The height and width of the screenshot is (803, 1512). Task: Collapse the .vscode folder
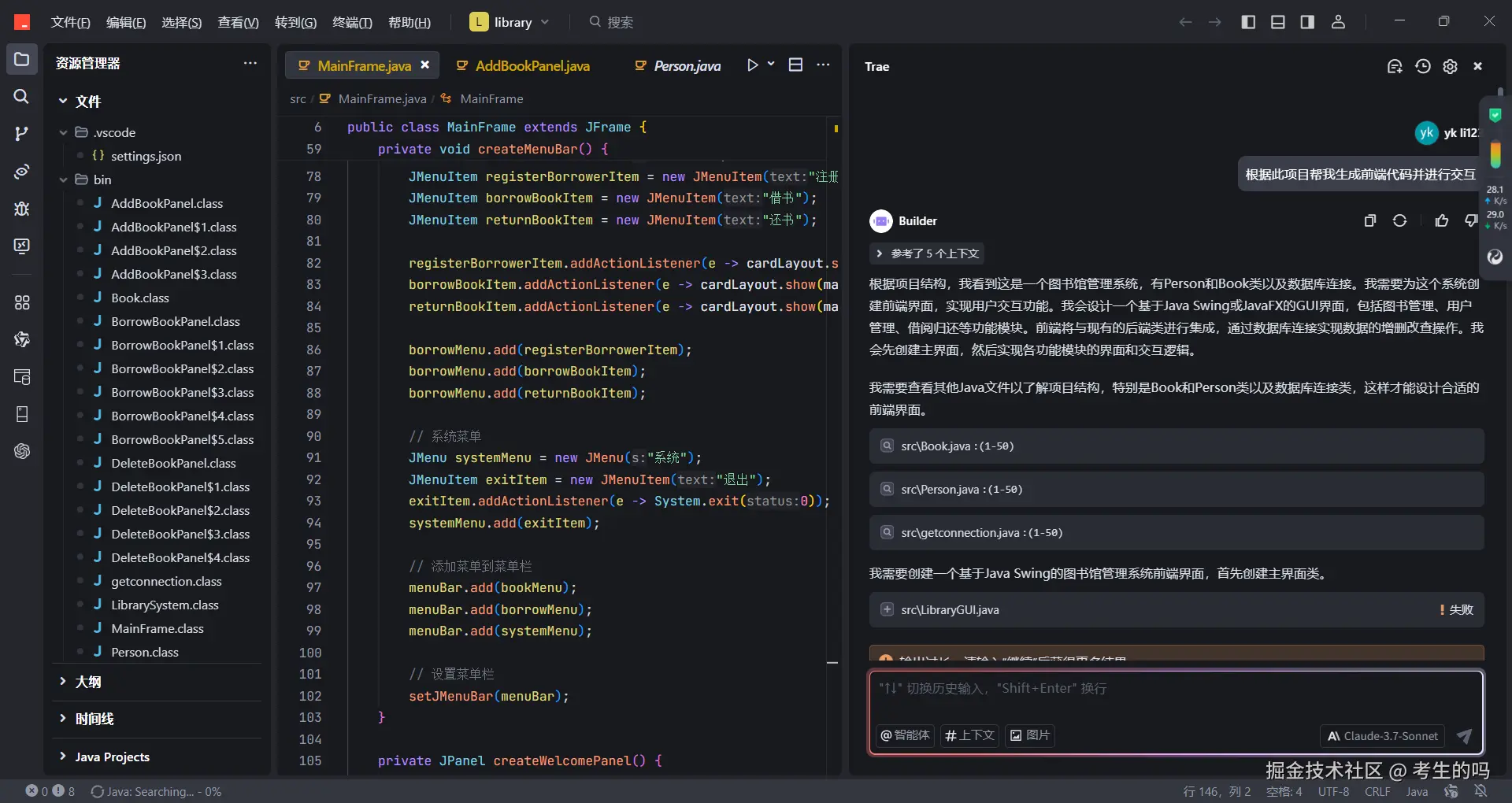point(63,132)
